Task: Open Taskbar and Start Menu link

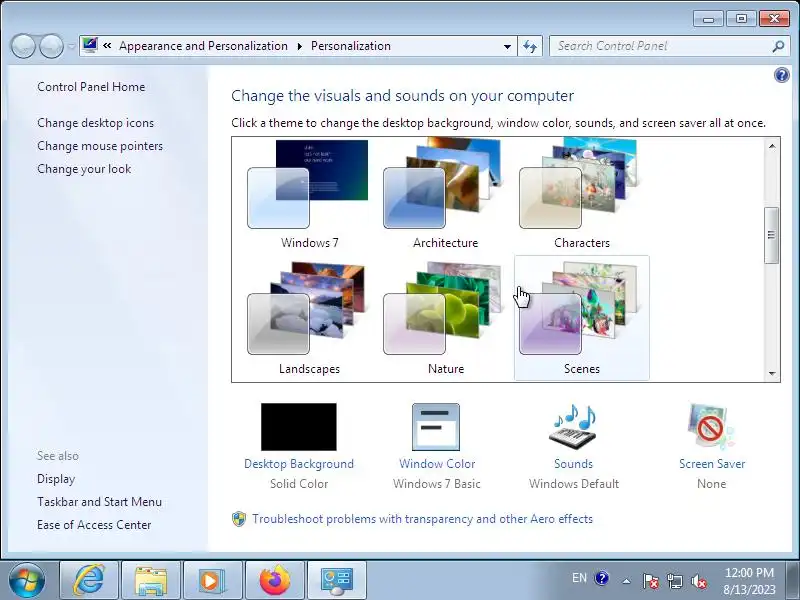Action: tap(99, 502)
